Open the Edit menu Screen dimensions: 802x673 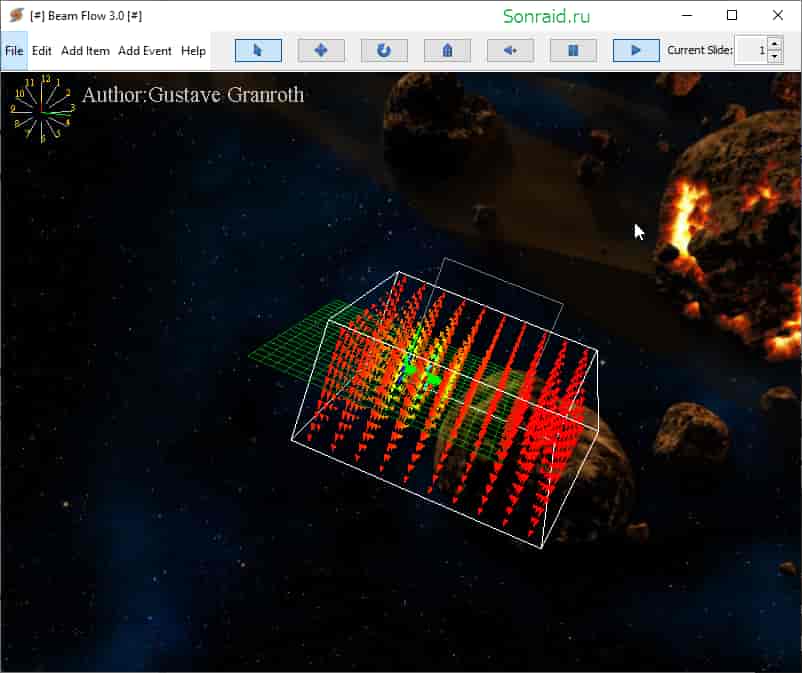(x=41, y=51)
